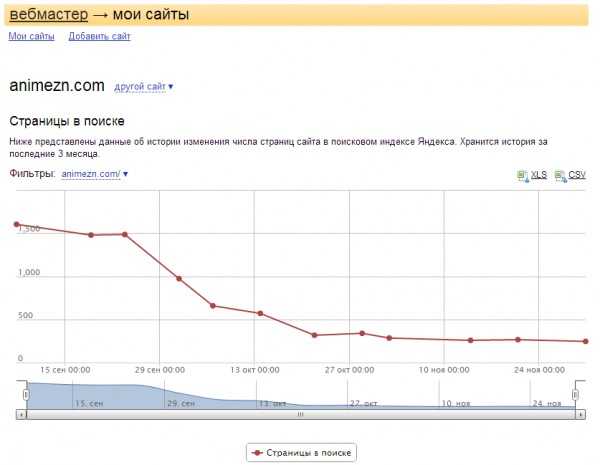Download data via XLS link
The image size is (600, 465).
coord(539,175)
